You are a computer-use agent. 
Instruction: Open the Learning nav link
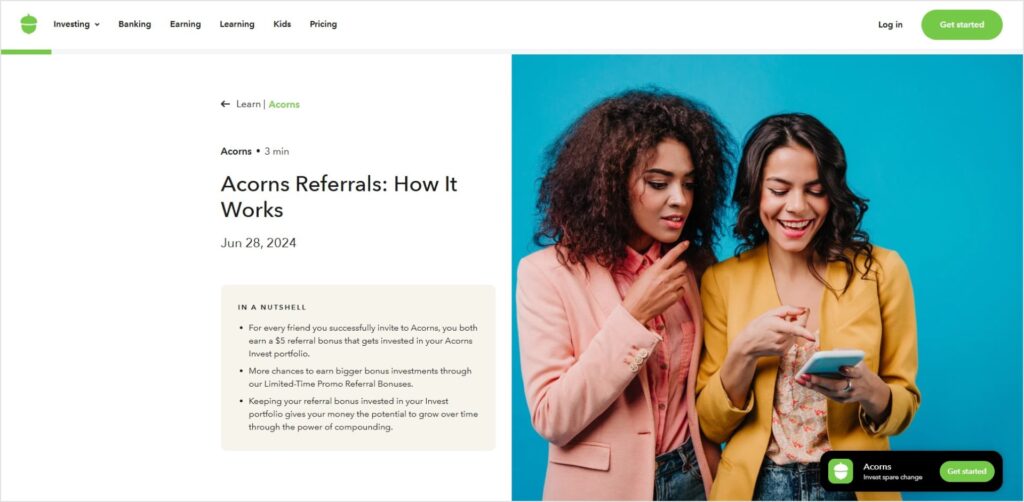coord(237,24)
